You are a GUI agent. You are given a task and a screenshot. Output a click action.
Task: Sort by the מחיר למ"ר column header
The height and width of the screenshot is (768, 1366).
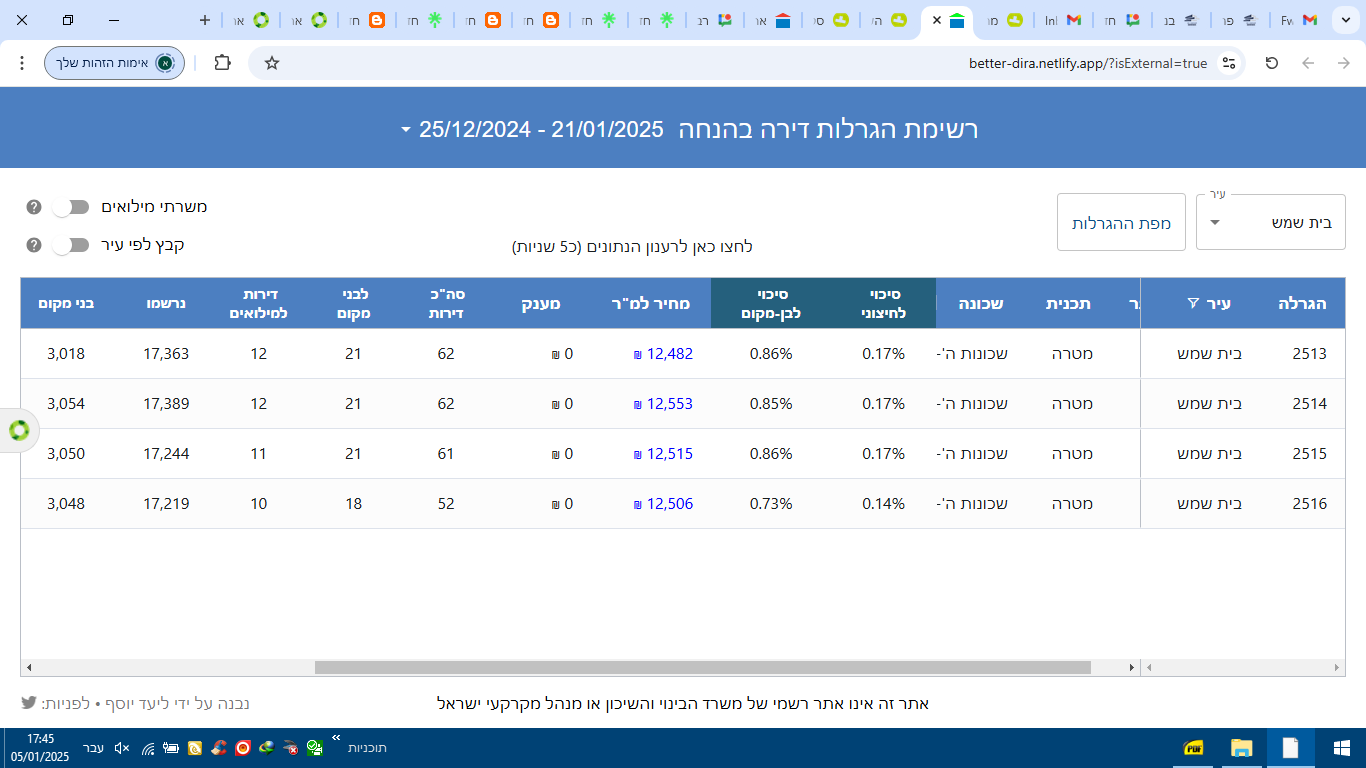[651, 303]
